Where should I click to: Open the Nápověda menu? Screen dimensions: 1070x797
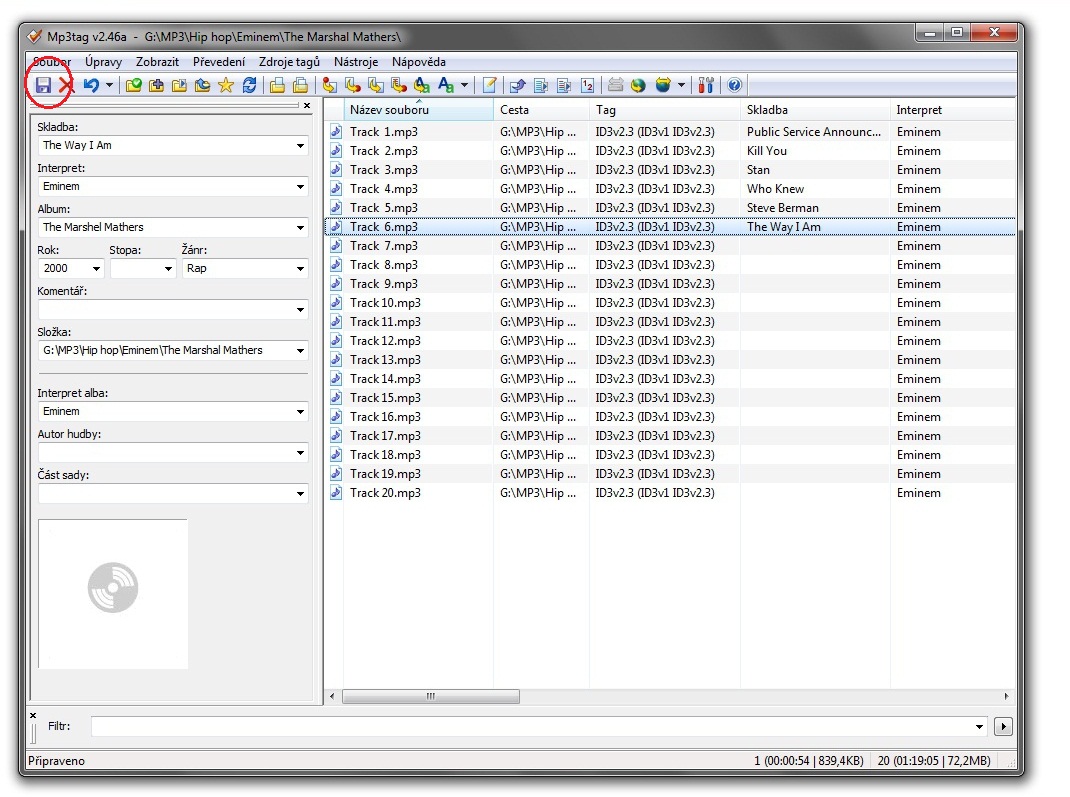coord(418,61)
